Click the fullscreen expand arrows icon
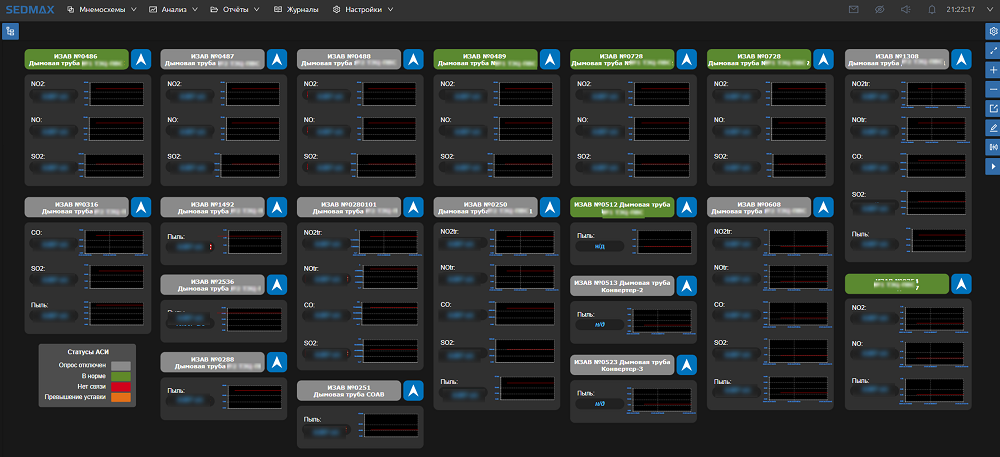 [992, 51]
